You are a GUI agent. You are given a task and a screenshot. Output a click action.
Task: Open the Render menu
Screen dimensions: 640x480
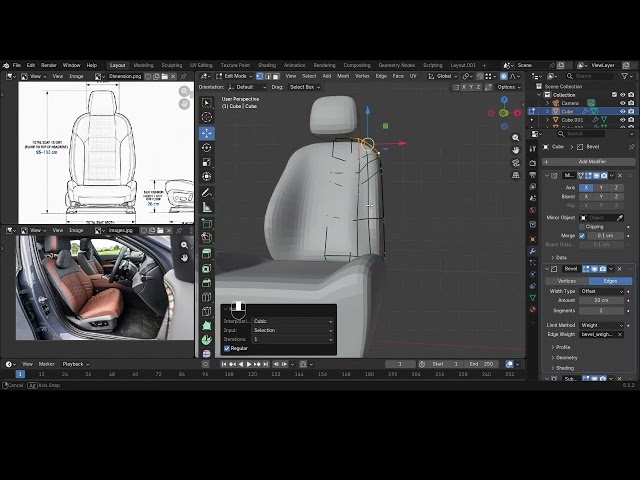(49, 65)
